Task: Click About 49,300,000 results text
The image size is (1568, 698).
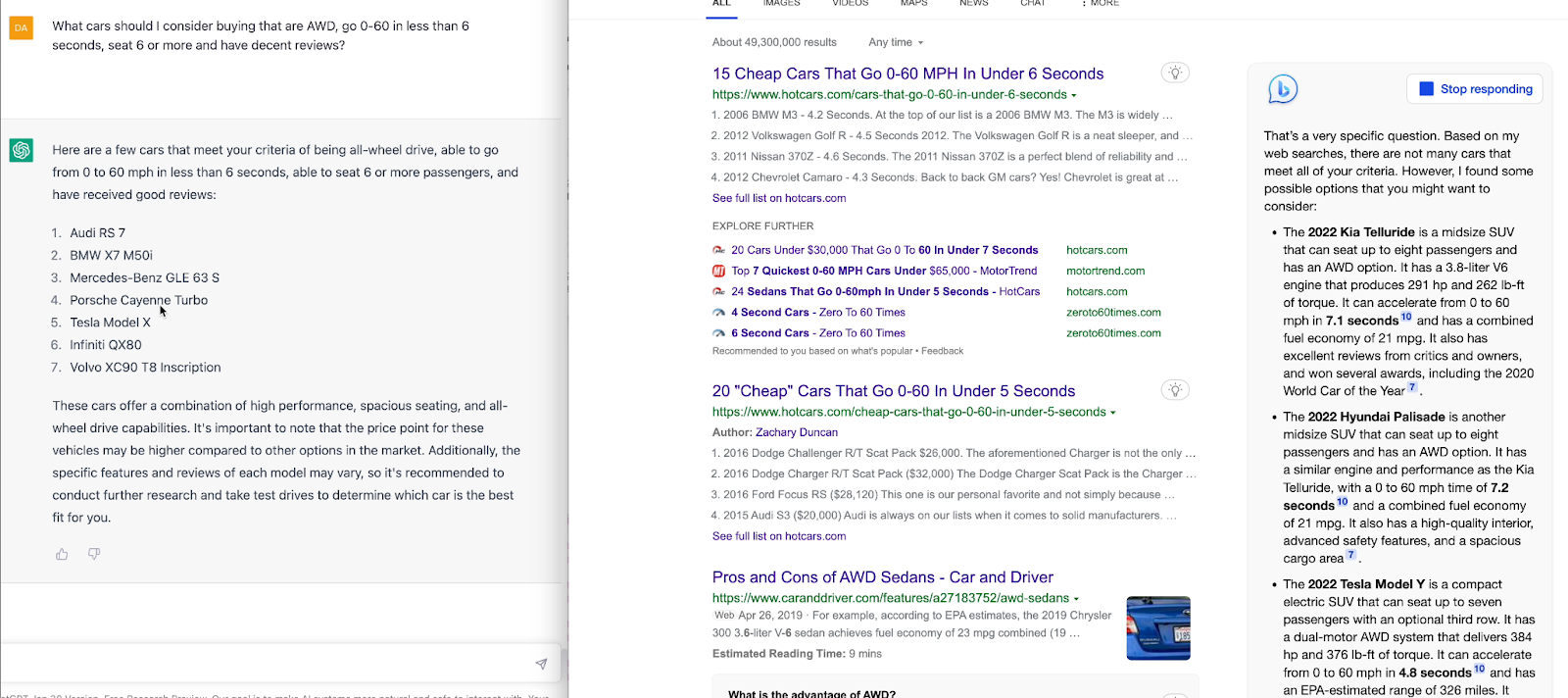Action: click(774, 42)
